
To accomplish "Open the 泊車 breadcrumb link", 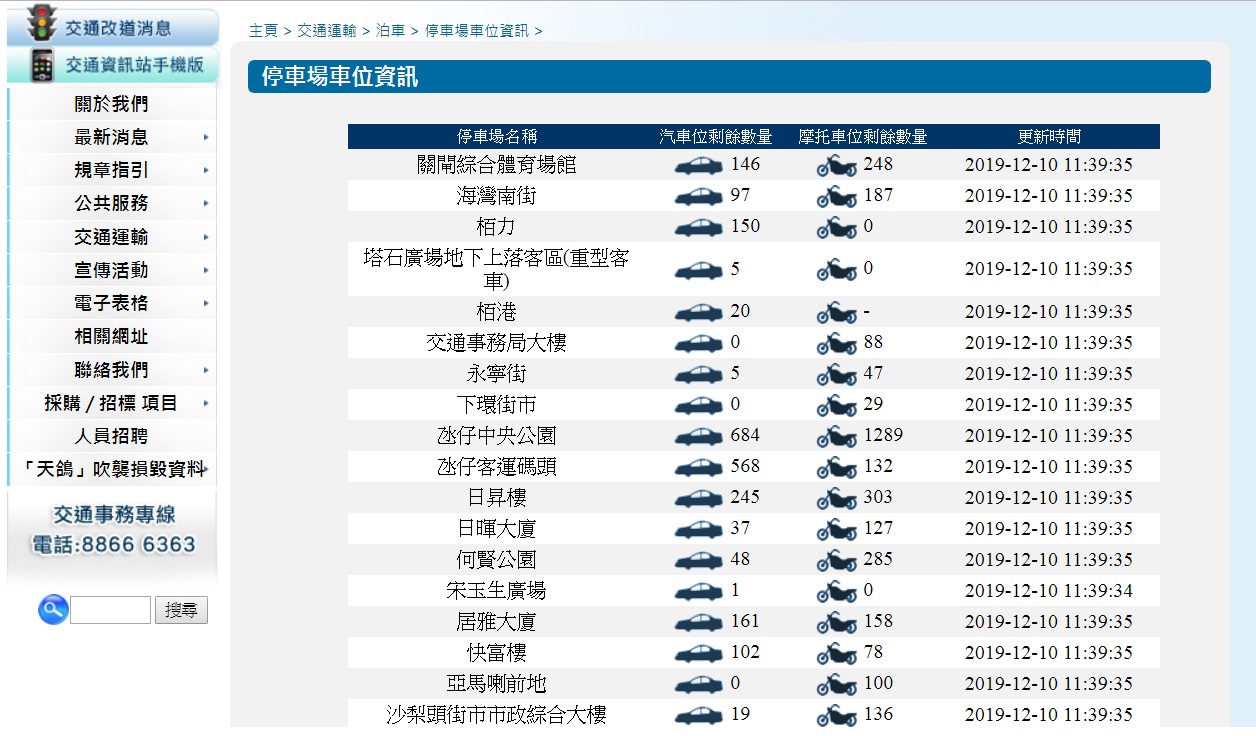I will [x=390, y=31].
